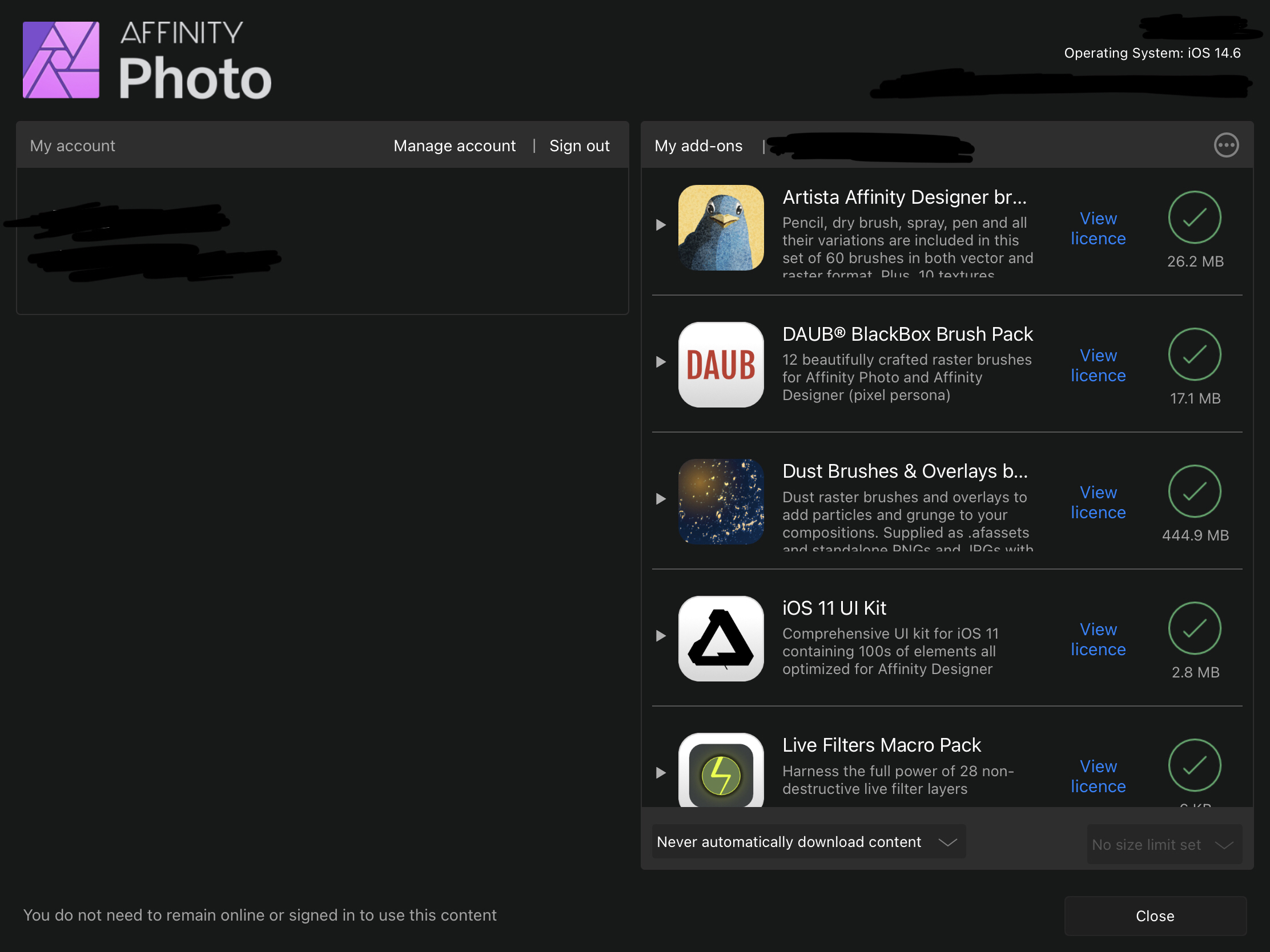Click the iOS 11 UI Kit icon
This screenshot has height=952, width=1270.
point(721,638)
